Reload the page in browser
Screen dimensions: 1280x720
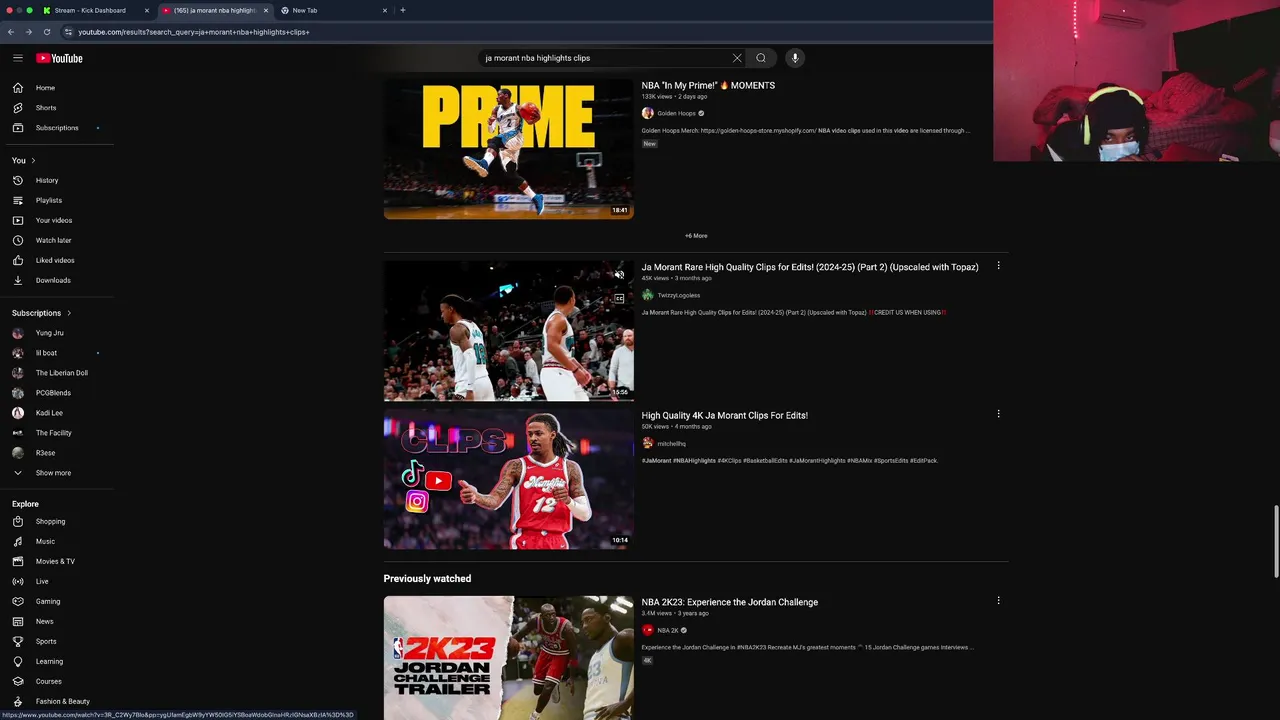pos(47,32)
